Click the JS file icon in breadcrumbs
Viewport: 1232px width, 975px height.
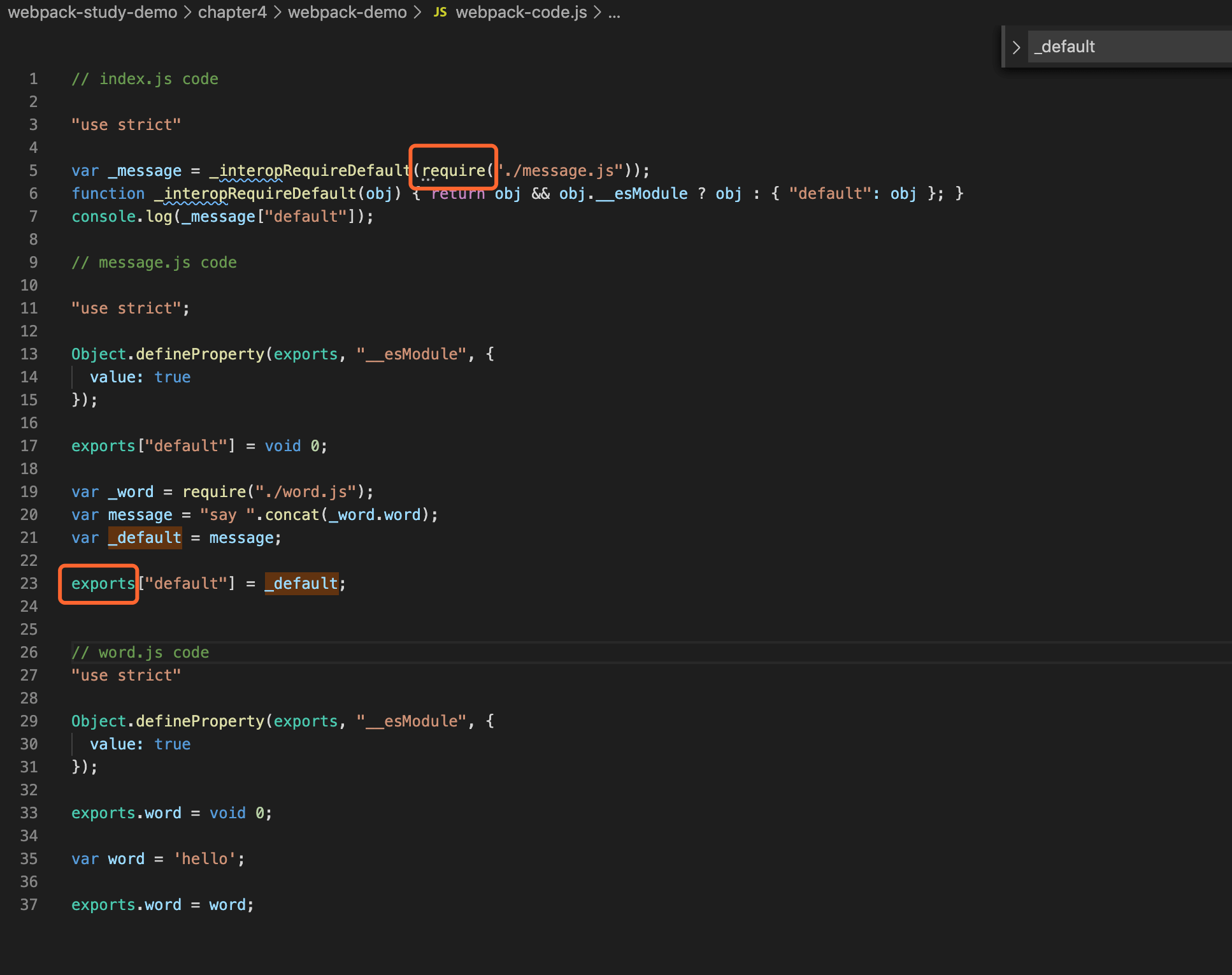pyautogui.click(x=440, y=12)
